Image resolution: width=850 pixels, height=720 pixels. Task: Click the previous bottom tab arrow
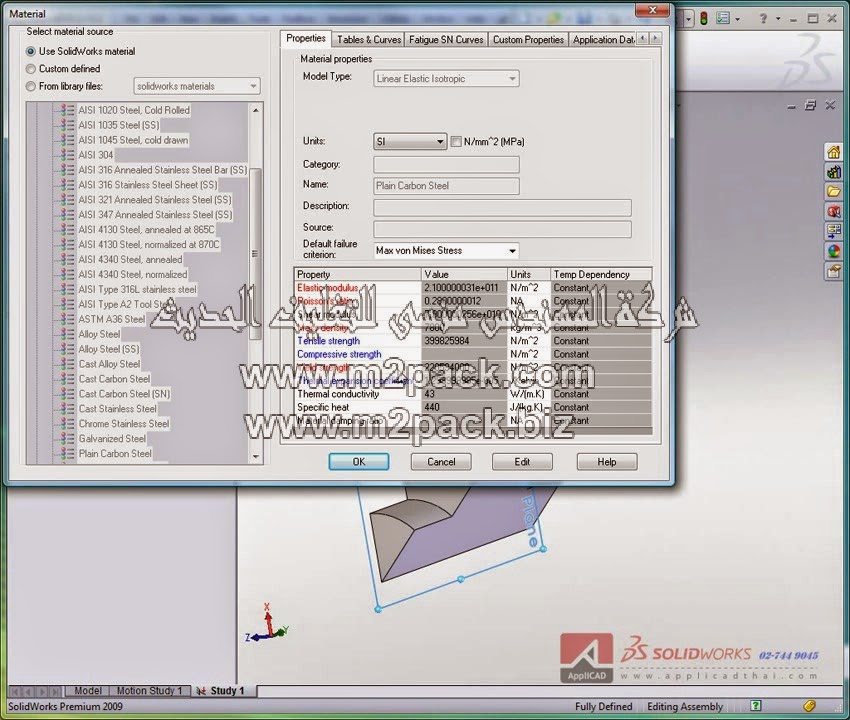pos(28,691)
